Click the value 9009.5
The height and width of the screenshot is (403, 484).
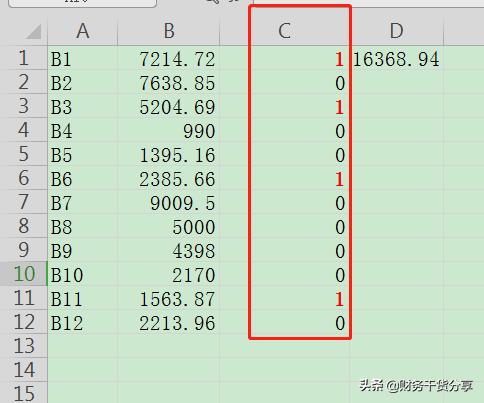pos(182,203)
